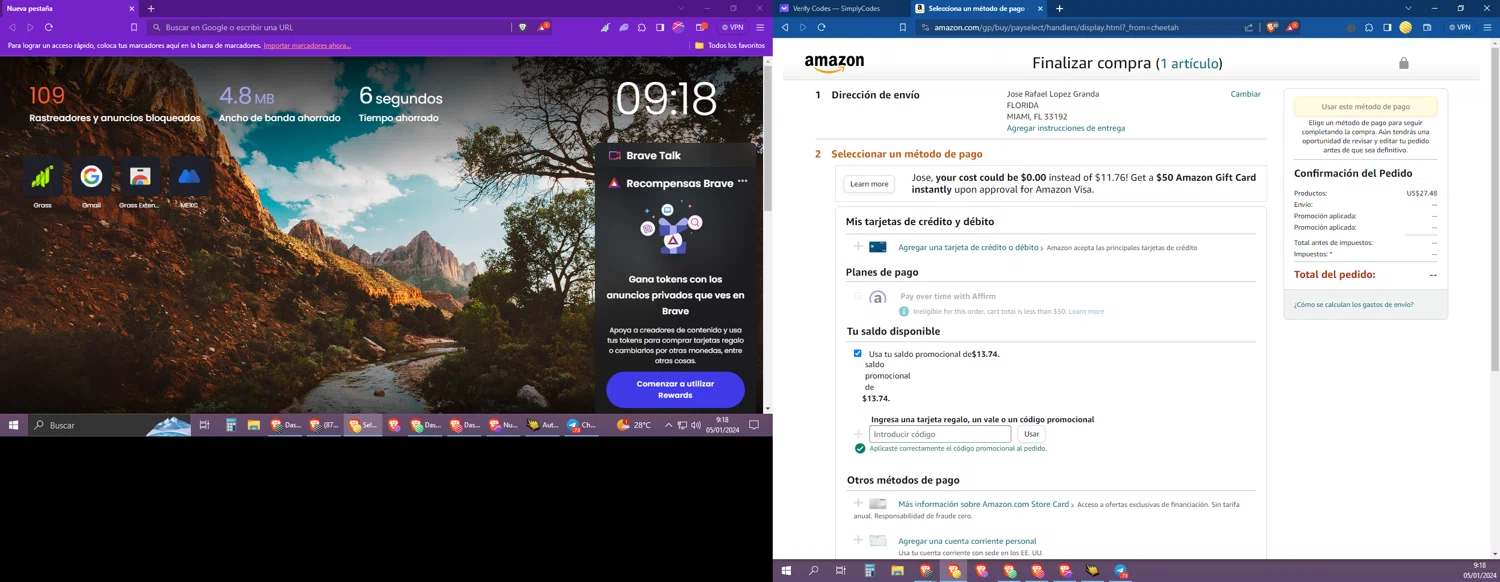Expand the gift card code plus icon

point(858,434)
